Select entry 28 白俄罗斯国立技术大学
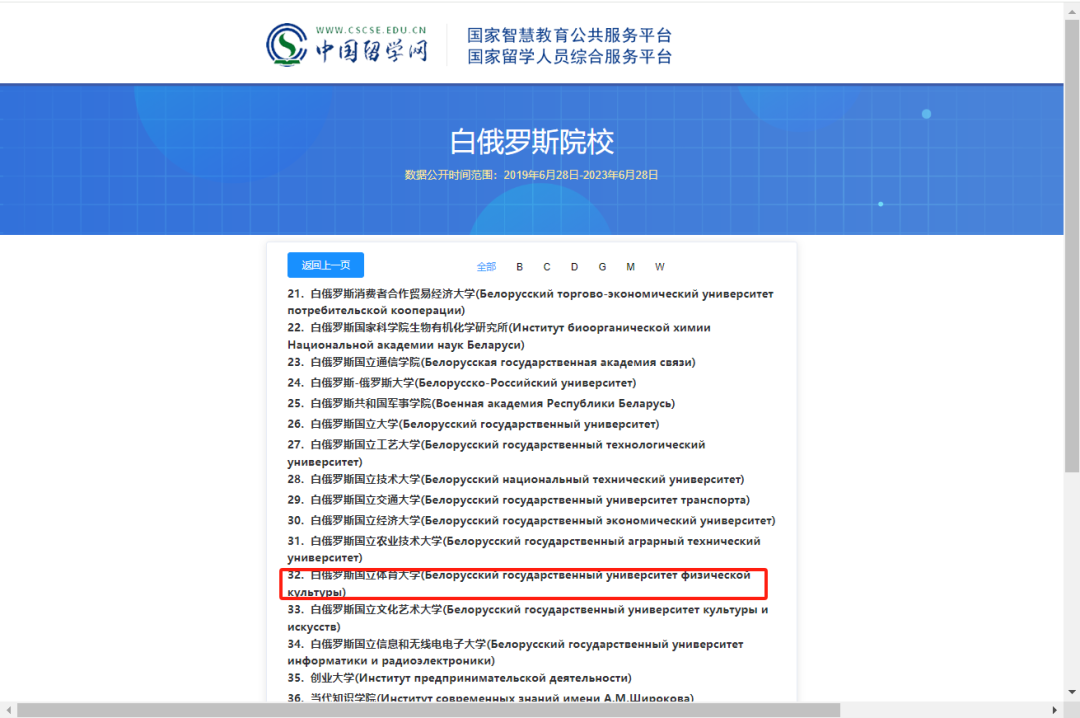The height and width of the screenshot is (718, 1080). click(516, 480)
